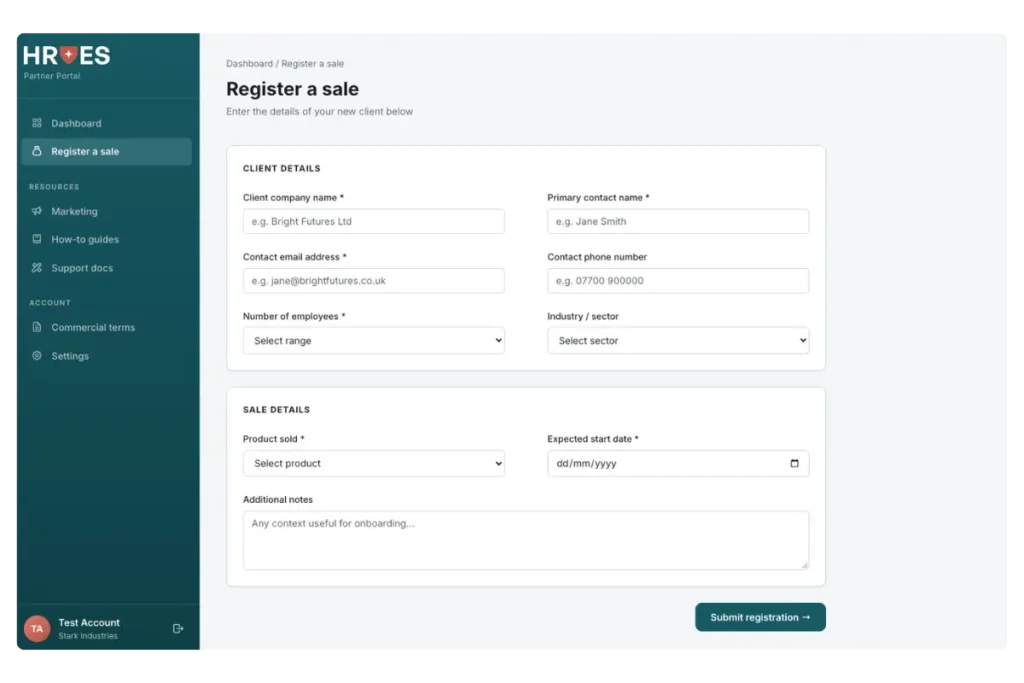Click the How-to guides book icon
Viewport: 1024px width, 683px height.
point(37,239)
